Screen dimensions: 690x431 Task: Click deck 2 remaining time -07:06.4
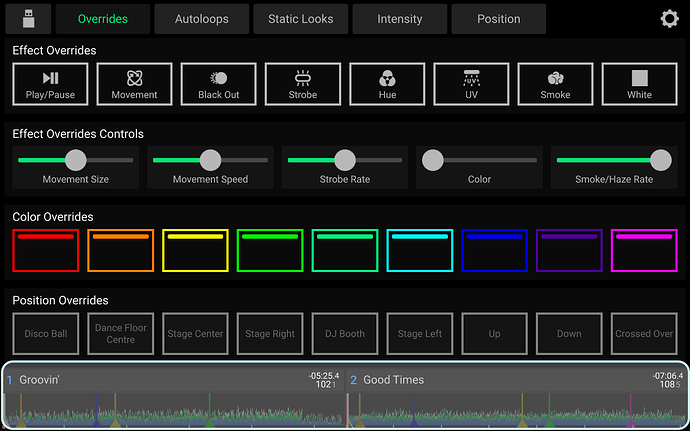coord(668,376)
